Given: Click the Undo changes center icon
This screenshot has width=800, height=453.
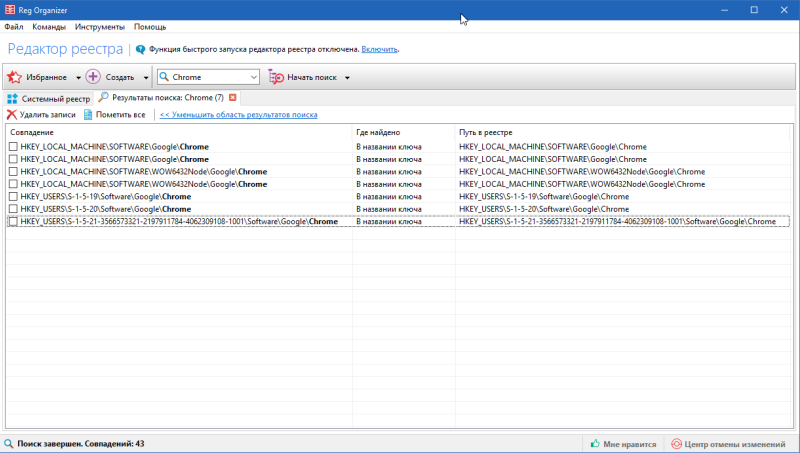Looking at the screenshot, I should click(x=676, y=444).
